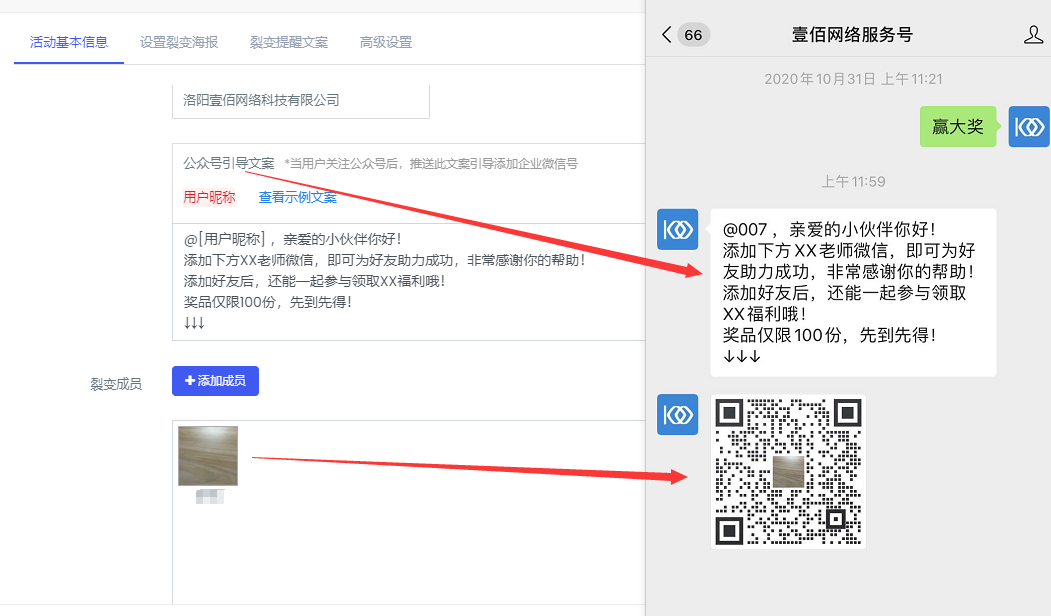Viewport: 1051px width, 616px height.
Task: Go back using the chat back arrow
Action: (x=666, y=35)
